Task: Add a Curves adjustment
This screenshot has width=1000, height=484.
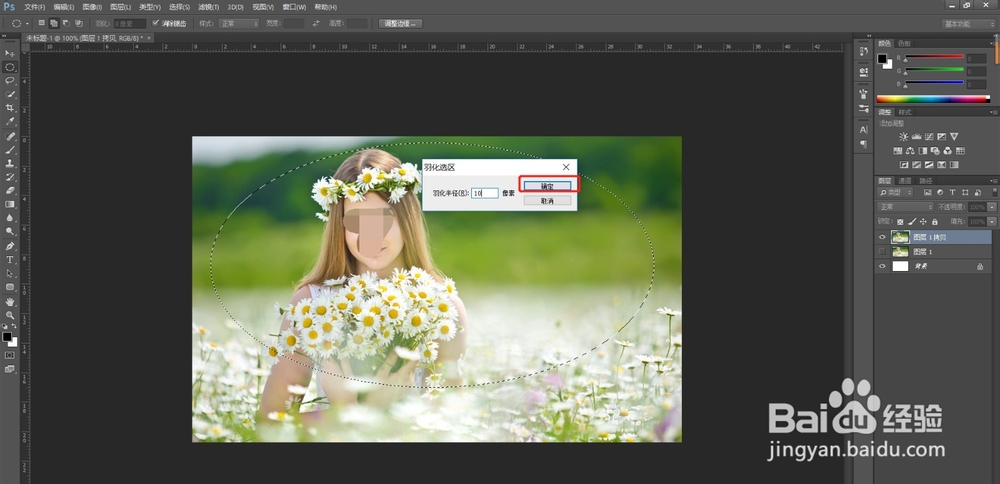Action: click(x=929, y=136)
